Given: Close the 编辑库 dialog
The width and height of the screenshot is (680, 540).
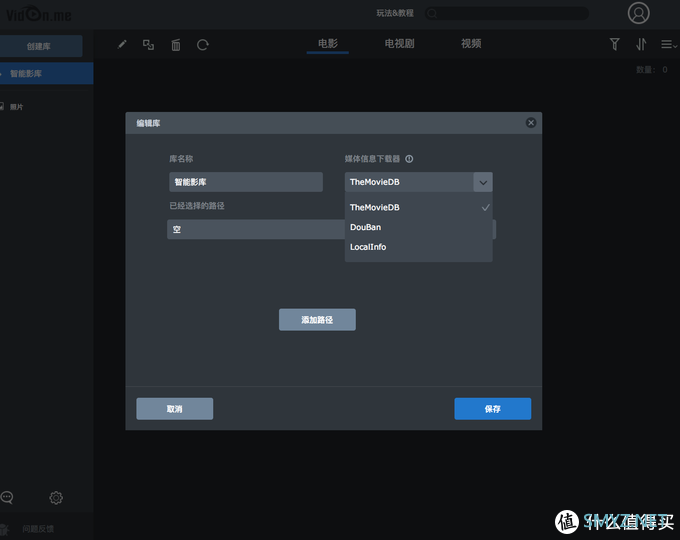Looking at the screenshot, I should click(531, 123).
